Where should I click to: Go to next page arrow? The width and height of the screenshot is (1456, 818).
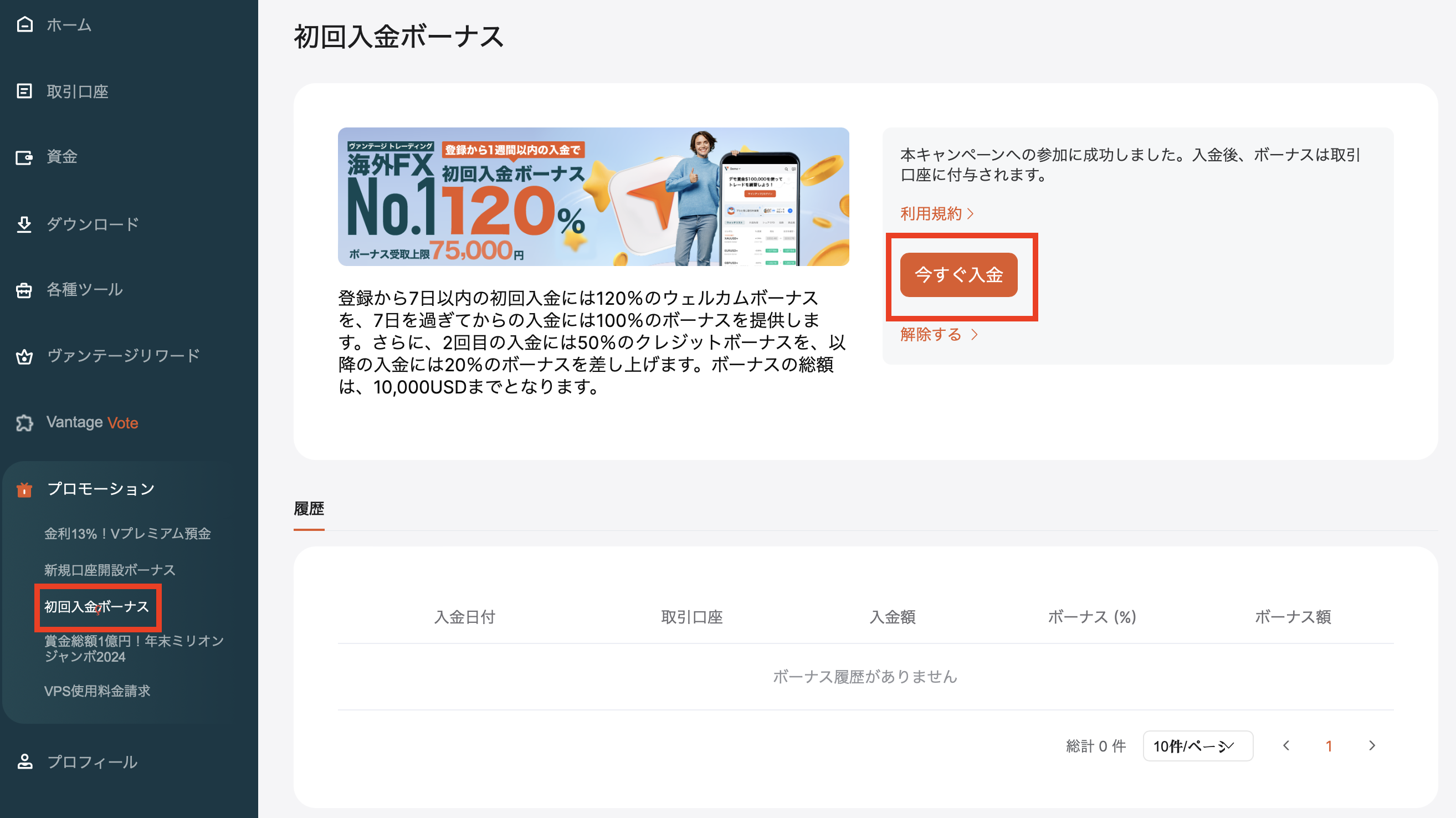(x=1372, y=745)
